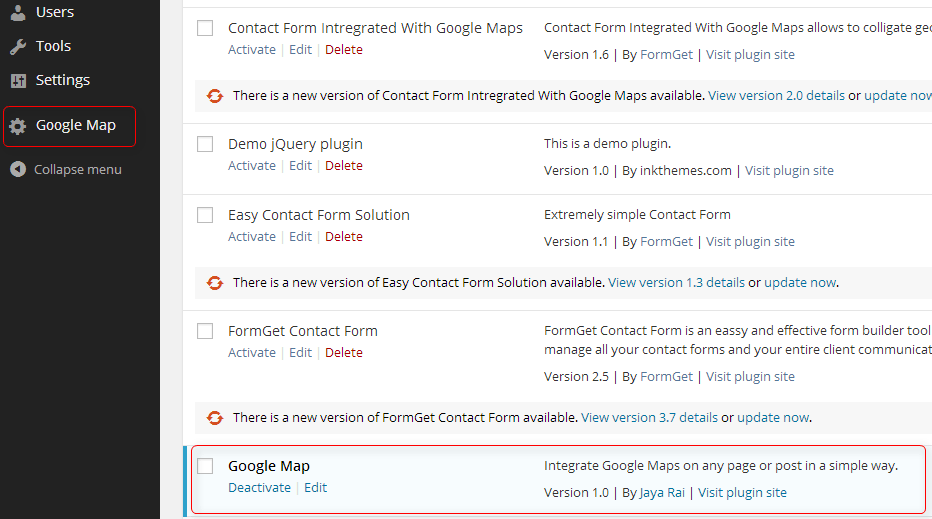The height and width of the screenshot is (519, 932).
Task: Click update icon in FormGet Contact Form notice
Action: (215, 418)
